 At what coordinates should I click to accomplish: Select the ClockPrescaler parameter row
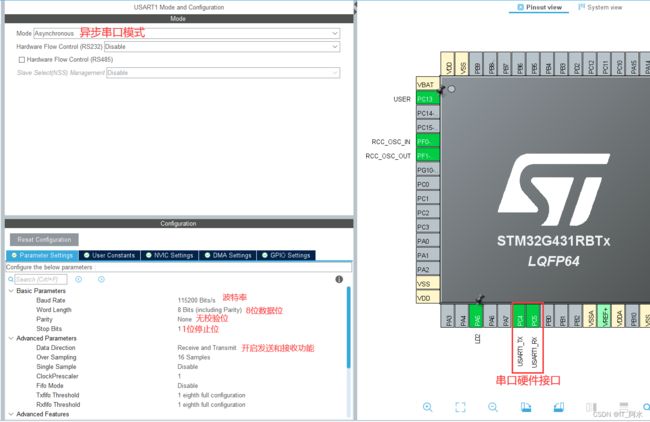[x=177, y=376]
